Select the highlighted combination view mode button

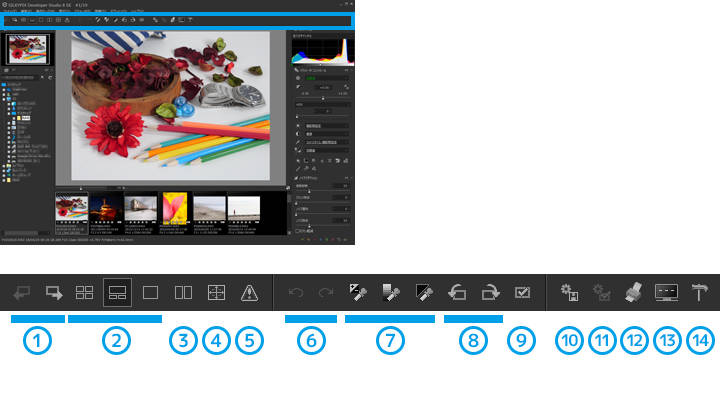click(x=118, y=293)
